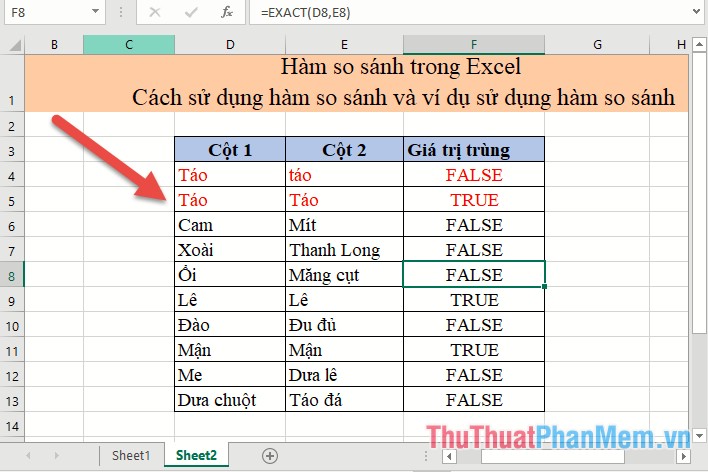Select row 2 header
The image size is (708, 472).
pos(12,125)
